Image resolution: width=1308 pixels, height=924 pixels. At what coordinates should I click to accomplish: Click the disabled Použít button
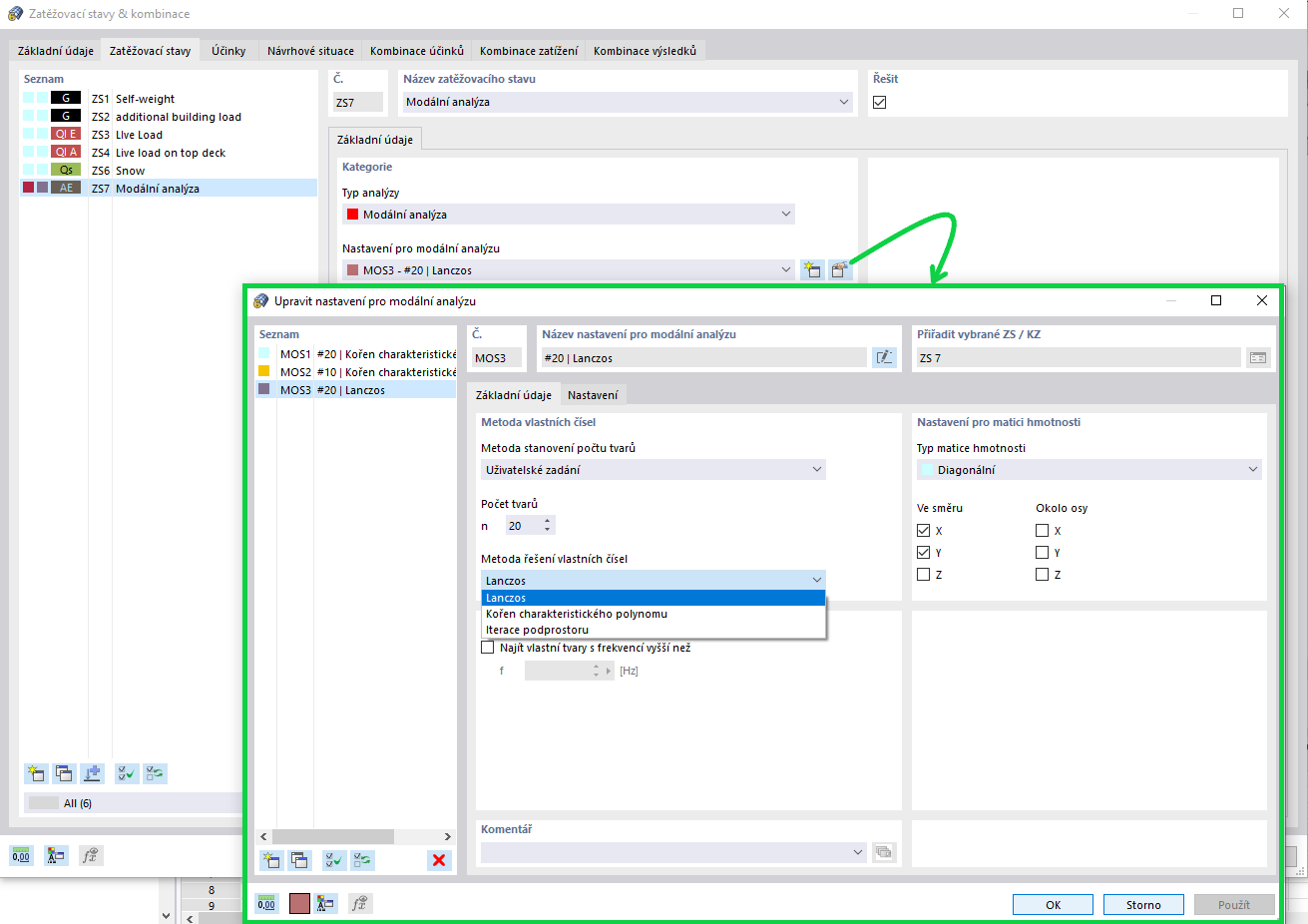[x=1234, y=905]
